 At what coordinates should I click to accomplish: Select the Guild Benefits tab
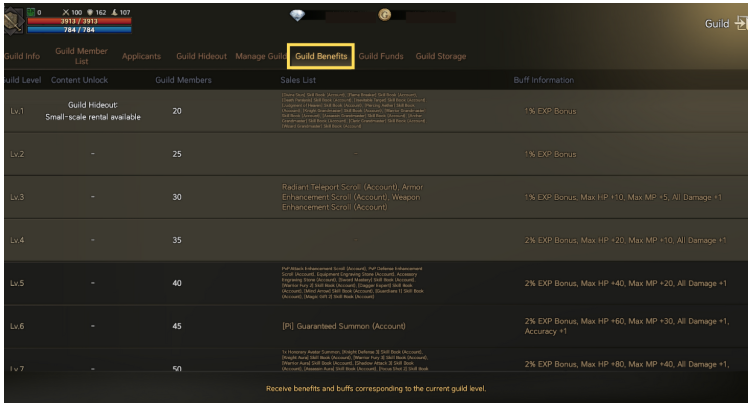coord(321,56)
